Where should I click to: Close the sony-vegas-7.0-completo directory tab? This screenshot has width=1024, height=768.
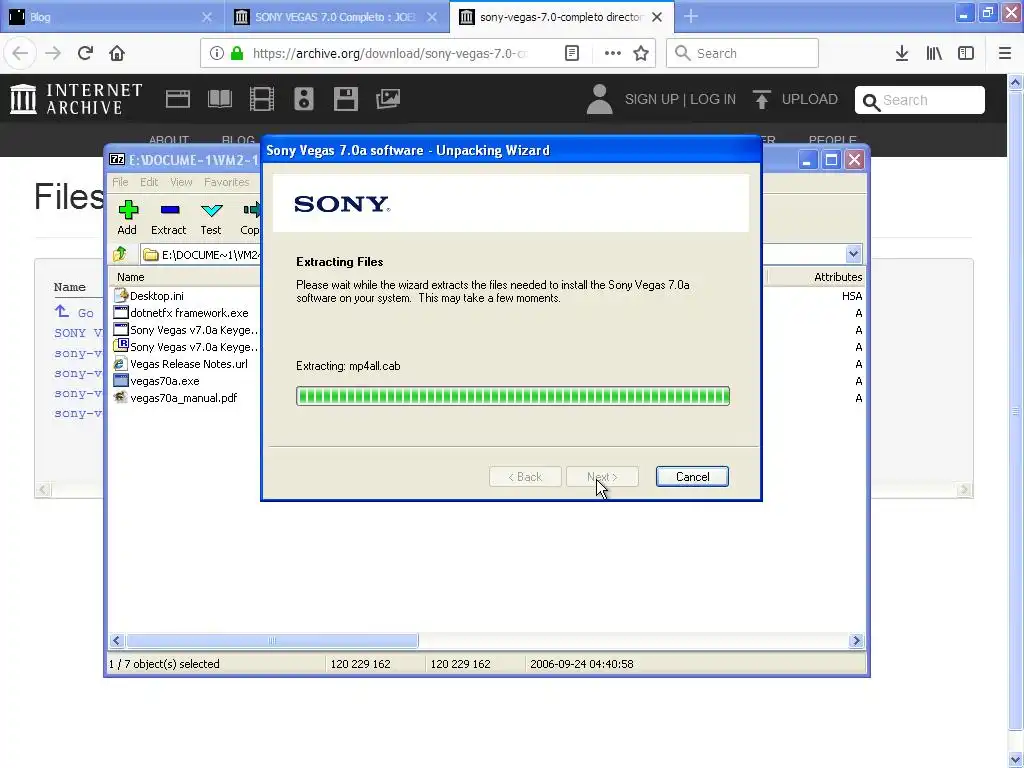point(657,17)
